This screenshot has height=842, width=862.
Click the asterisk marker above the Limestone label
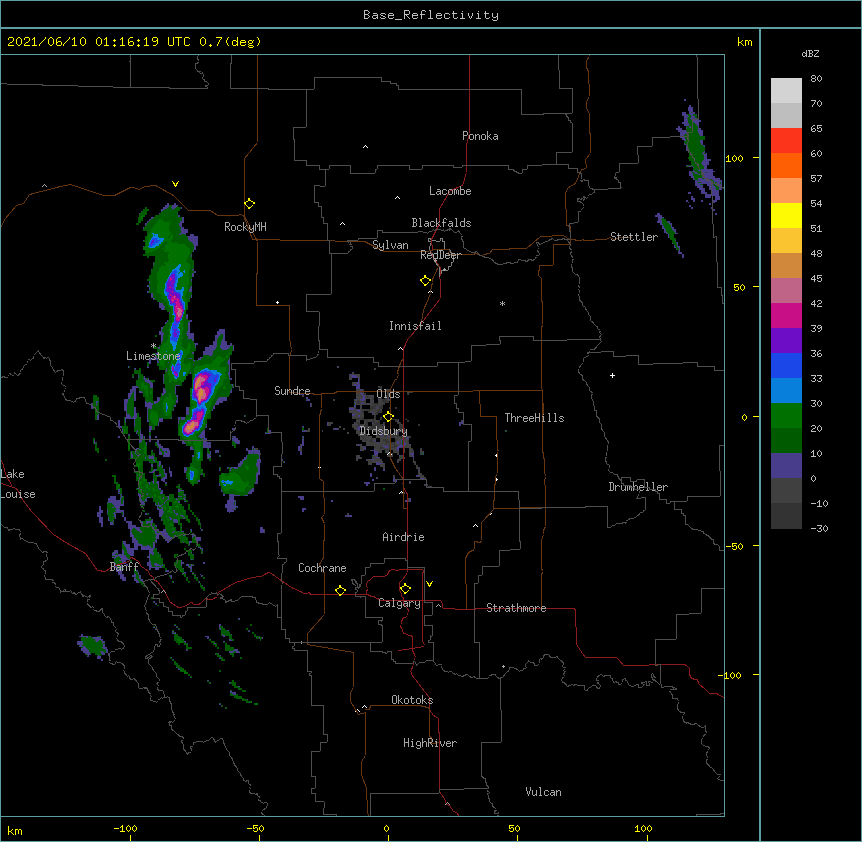click(x=153, y=346)
